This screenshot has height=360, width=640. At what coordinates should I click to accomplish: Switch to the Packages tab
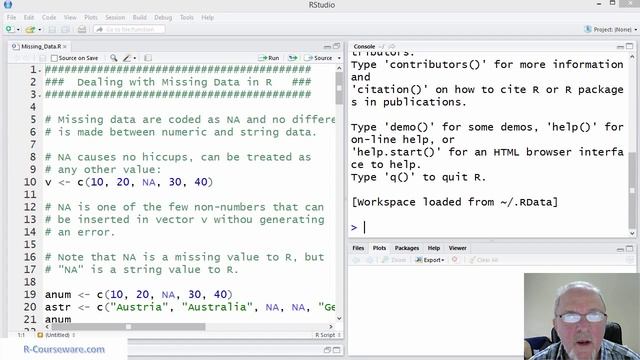[x=407, y=248]
